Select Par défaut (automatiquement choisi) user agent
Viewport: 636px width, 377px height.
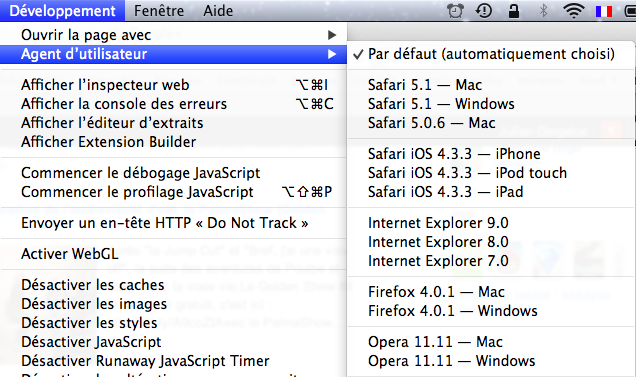(491, 54)
